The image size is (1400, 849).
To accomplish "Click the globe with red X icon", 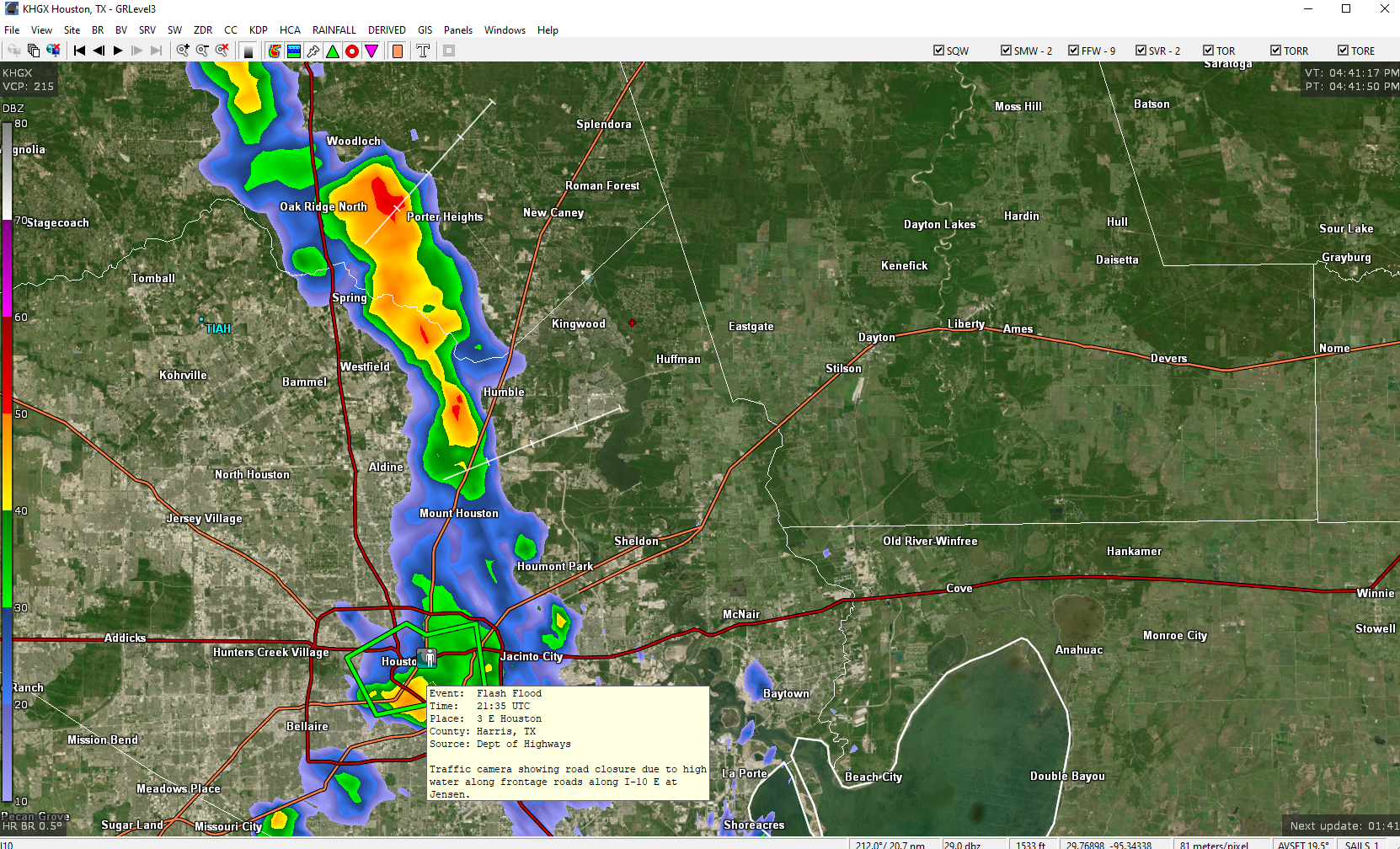I will point(53,51).
